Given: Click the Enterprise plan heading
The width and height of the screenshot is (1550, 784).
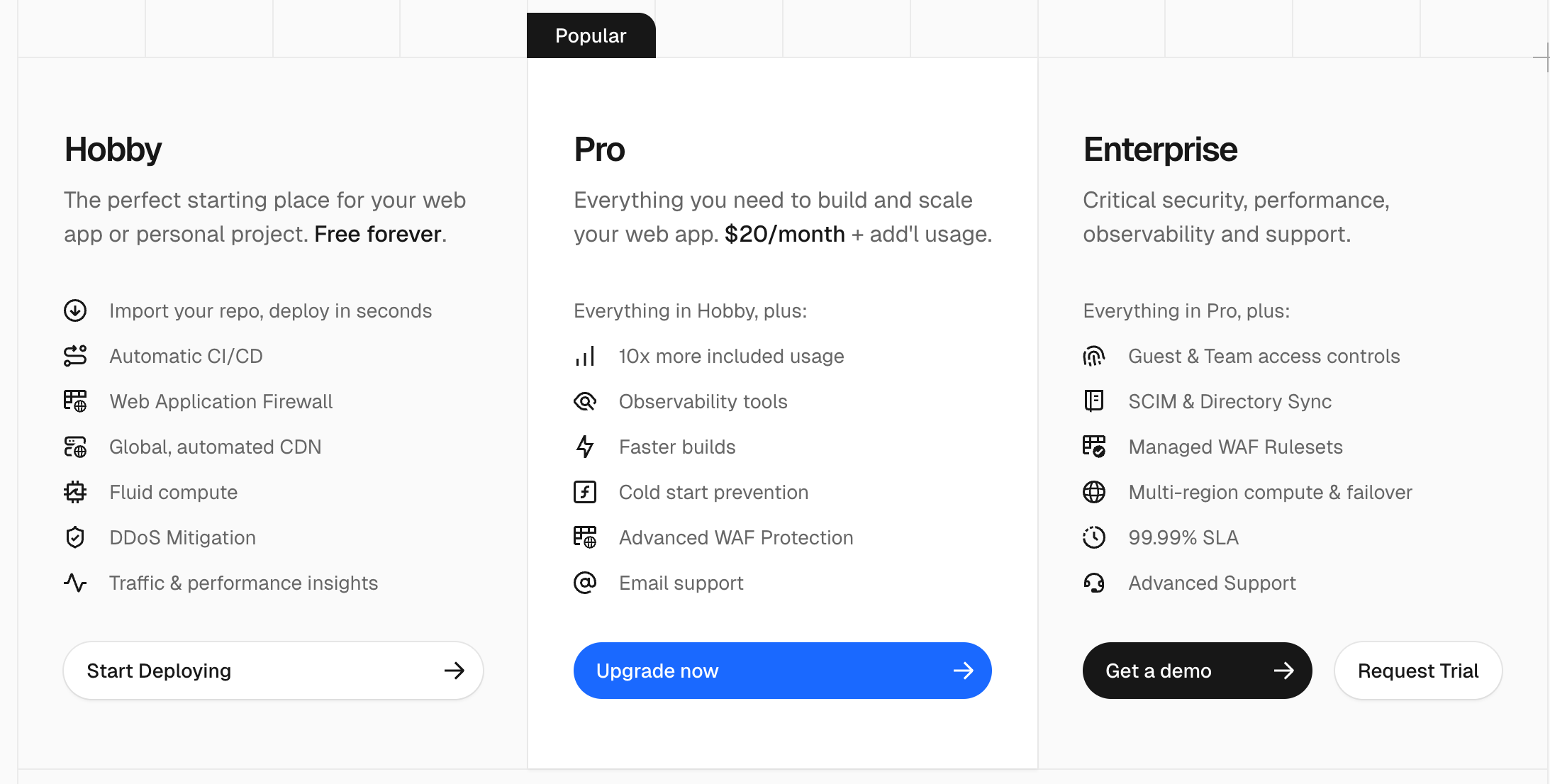Looking at the screenshot, I should [x=1160, y=150].
